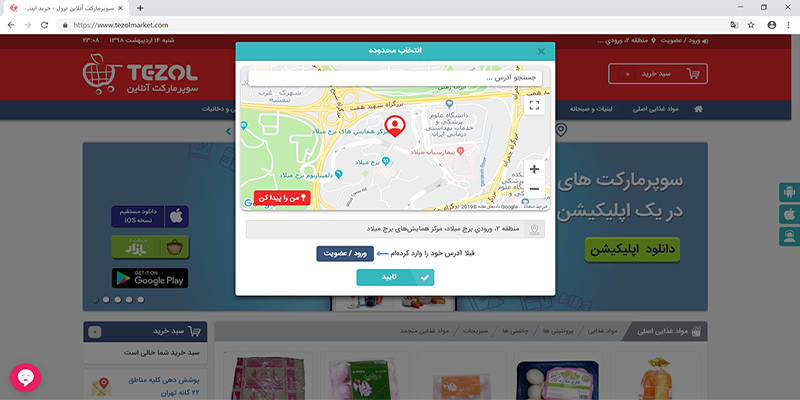The height and width of the screenshot is (400, 800).
Task: Click login/register button in the dialog
Action: [x=345, y=254]
